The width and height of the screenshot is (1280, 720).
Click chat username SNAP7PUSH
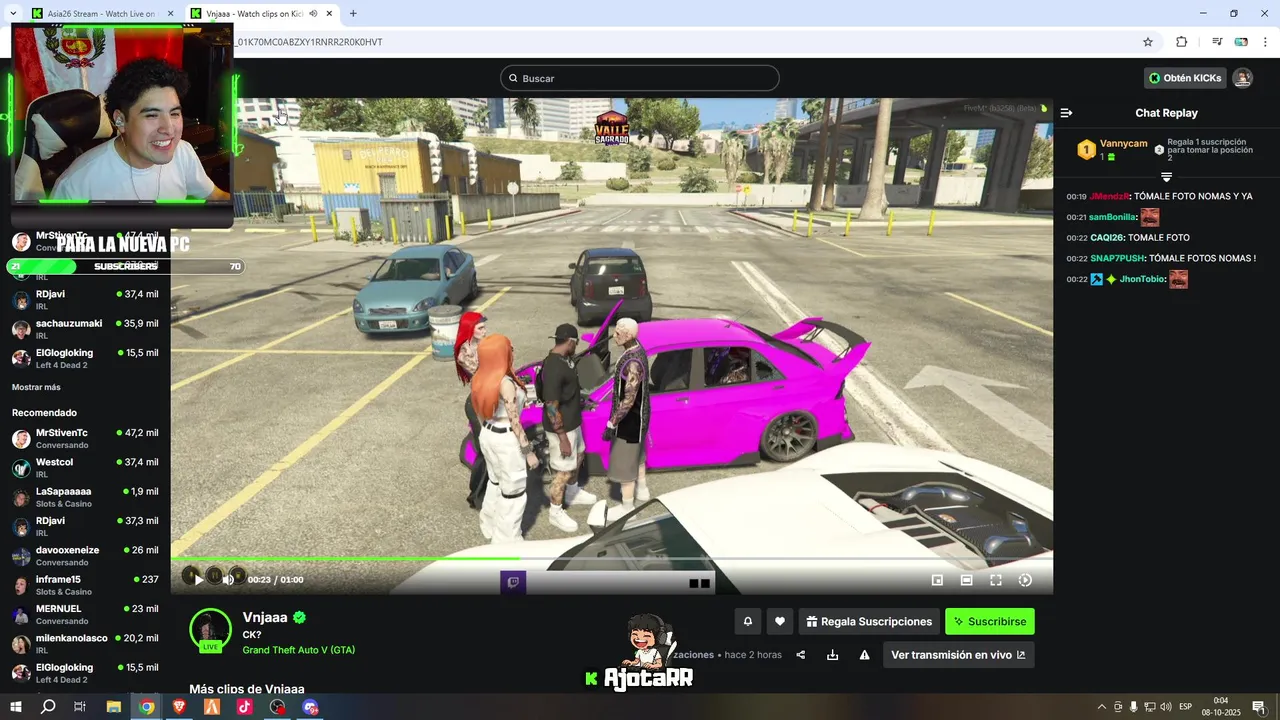click(1117, 258)
